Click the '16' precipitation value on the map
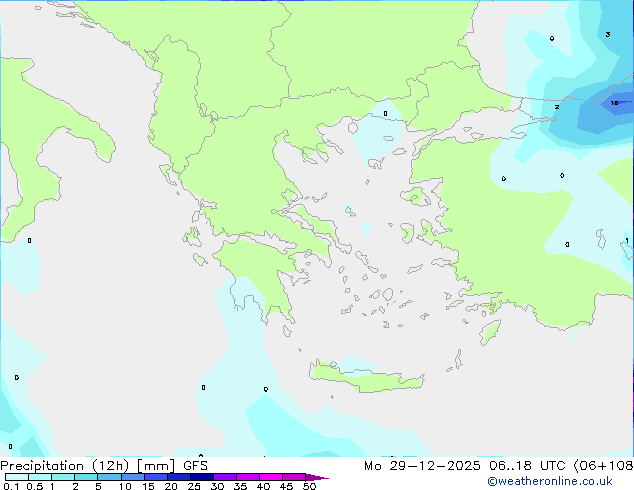Viewport: 634px width, 490px height. tap(615, 103)
